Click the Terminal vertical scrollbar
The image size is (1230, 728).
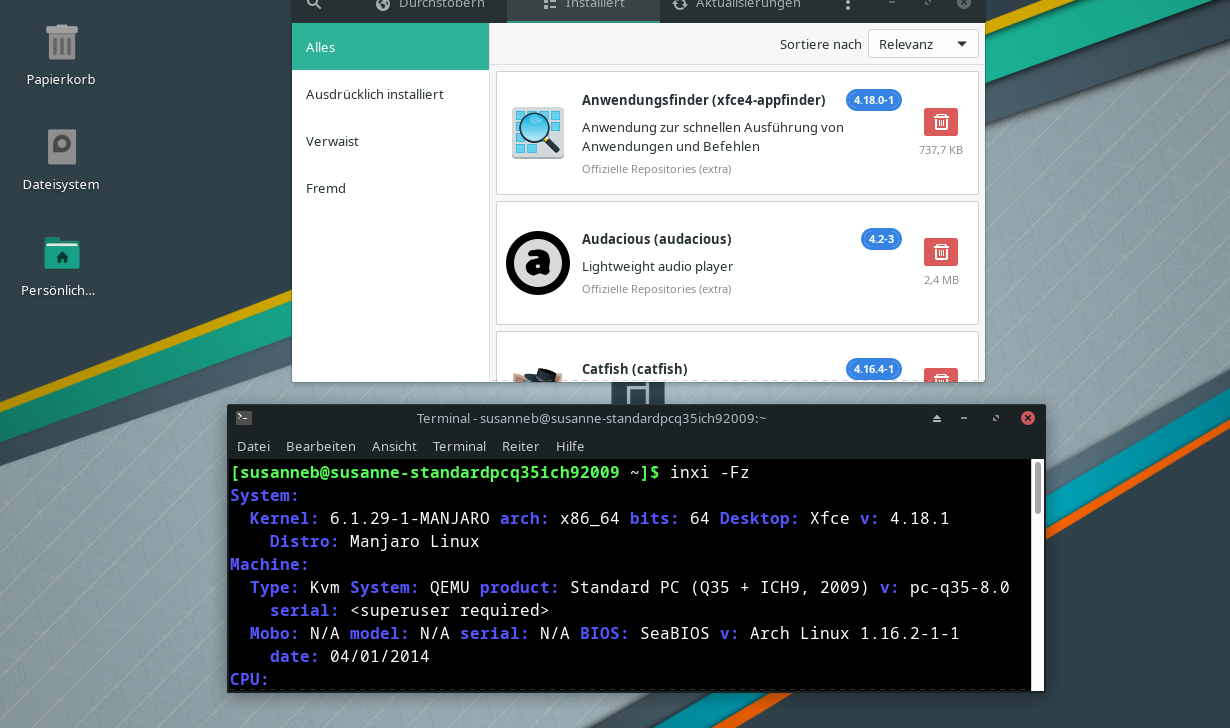[1038, 490]
